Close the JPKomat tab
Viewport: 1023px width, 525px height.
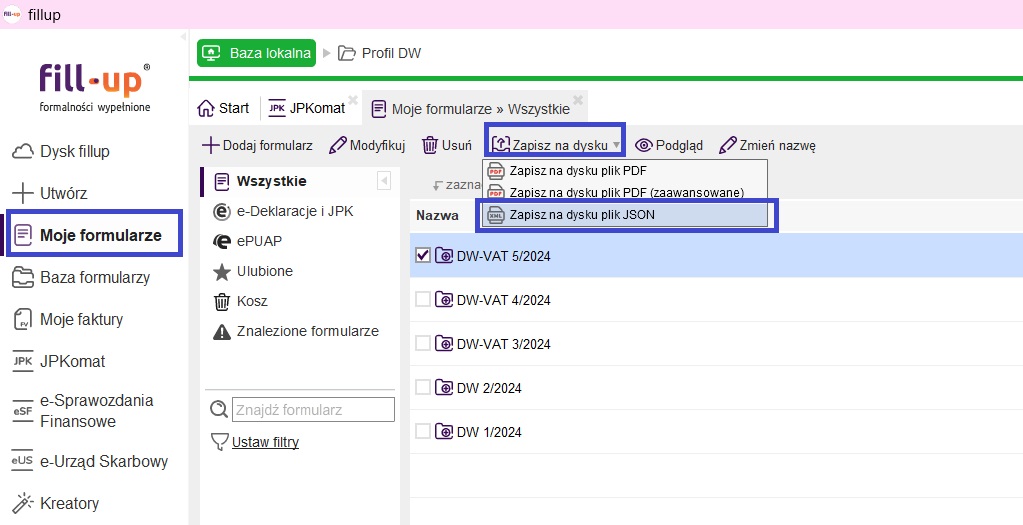tap(353, 100)
